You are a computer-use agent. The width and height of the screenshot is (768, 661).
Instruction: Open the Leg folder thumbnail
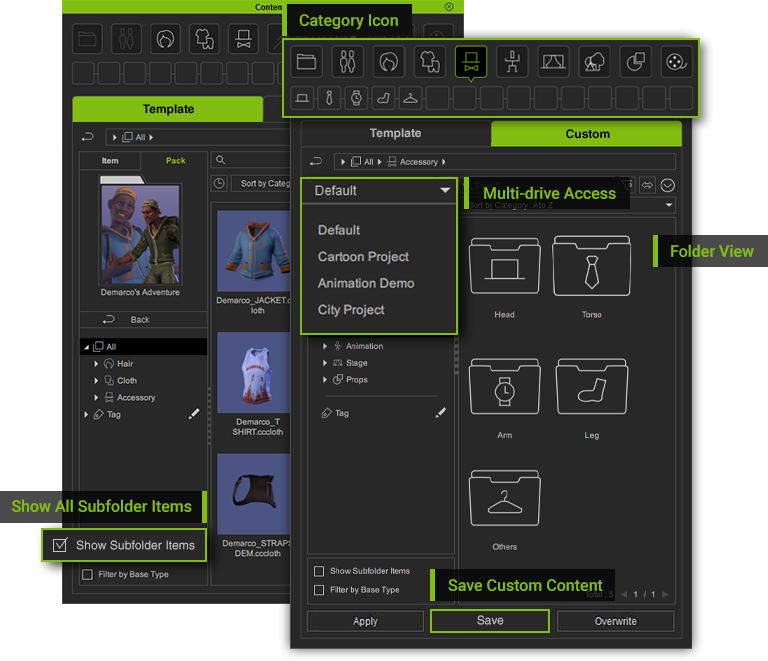point(592,393)
